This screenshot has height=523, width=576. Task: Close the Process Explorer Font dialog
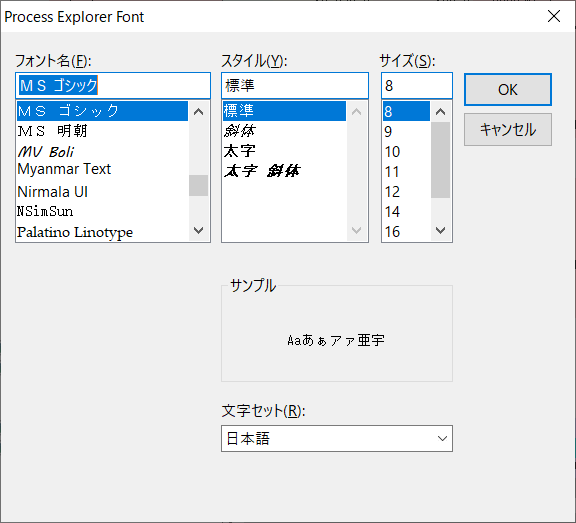pyautogui.click(x=554, y=16)
